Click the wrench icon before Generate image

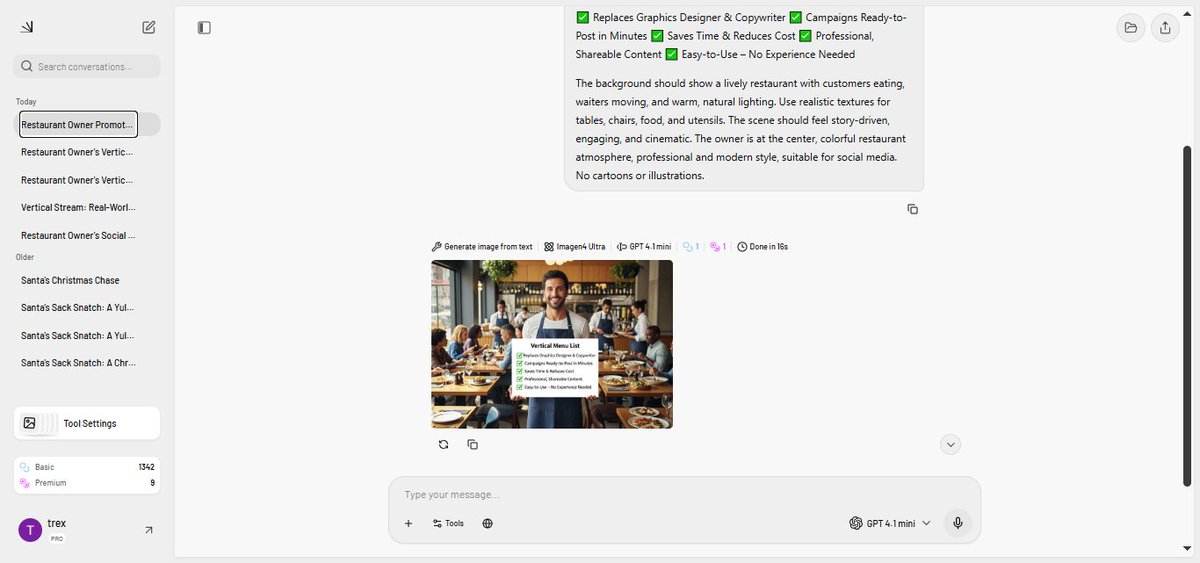[436, 246]
